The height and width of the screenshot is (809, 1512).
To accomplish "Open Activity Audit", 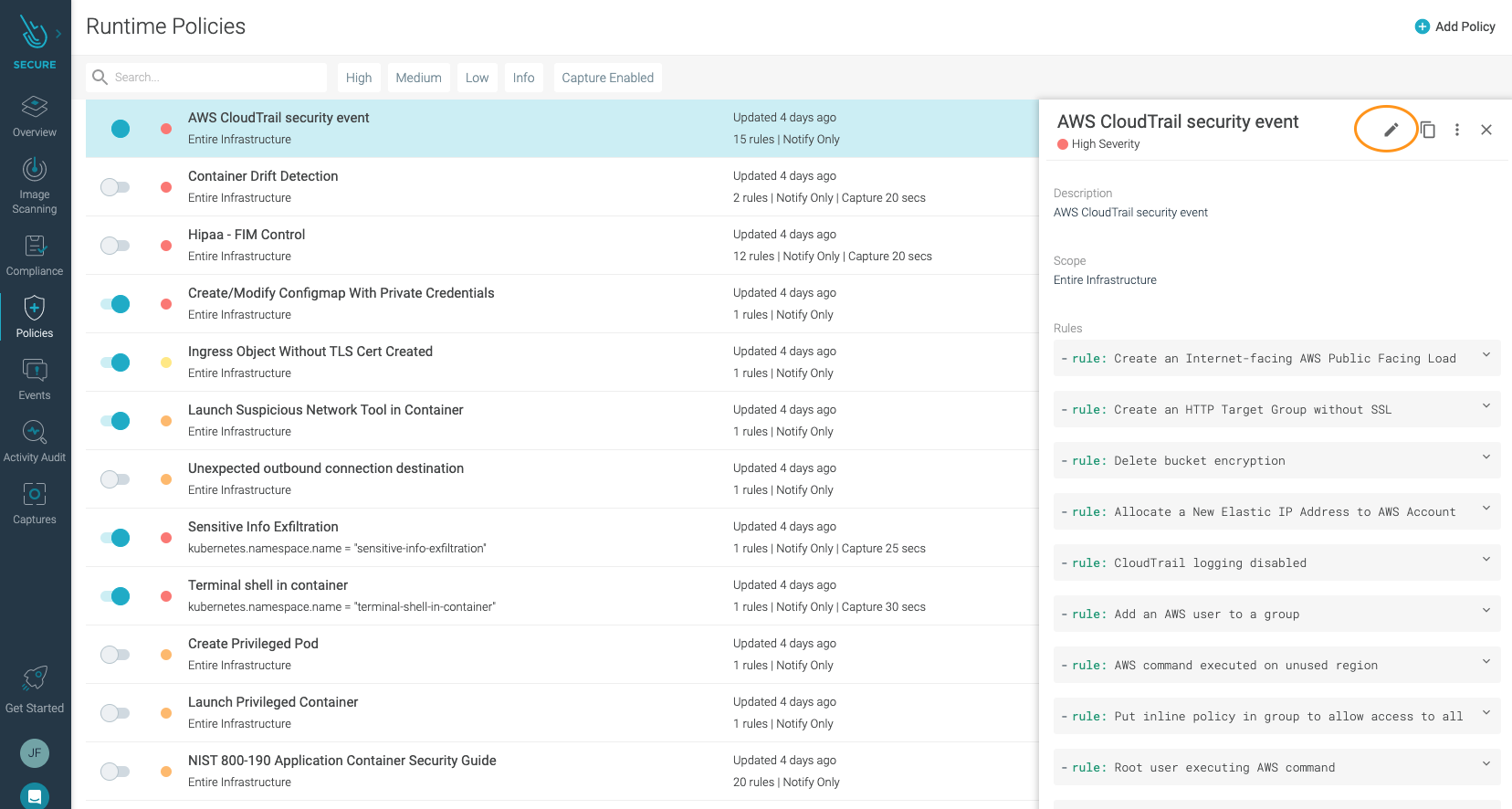I will 35,441.
